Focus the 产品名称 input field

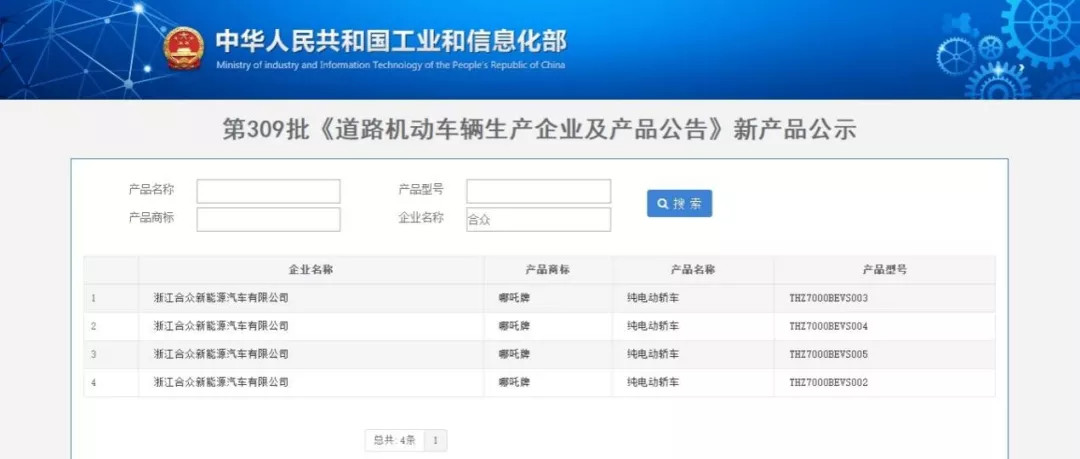pos(269,191)
